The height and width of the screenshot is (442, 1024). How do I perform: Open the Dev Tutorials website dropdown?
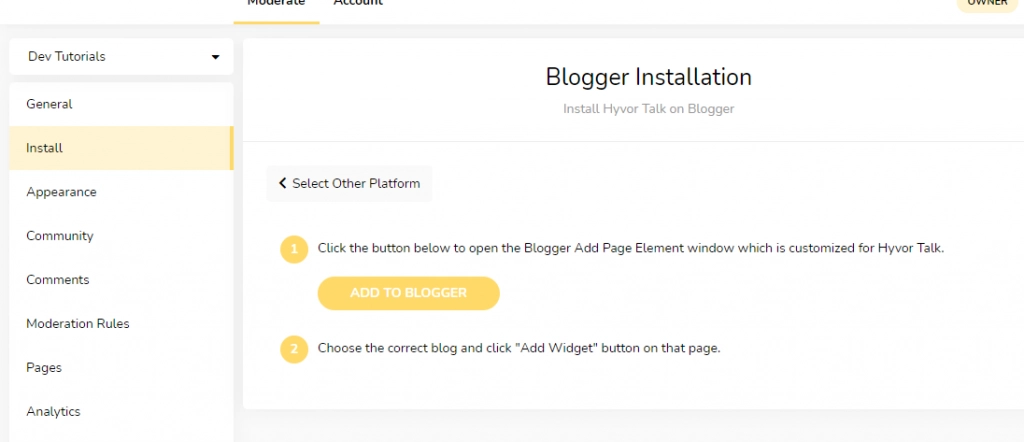121,57
